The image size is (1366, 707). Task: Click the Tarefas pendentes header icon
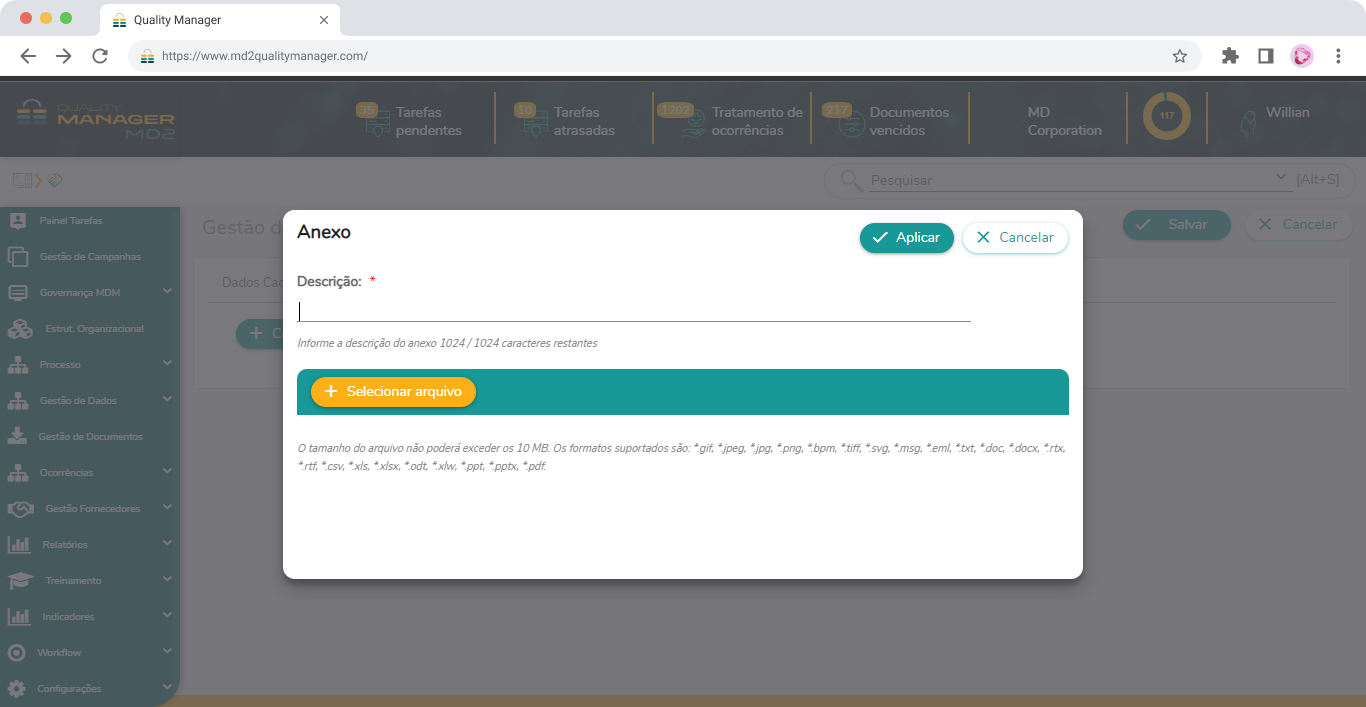[x=374, y=121]
